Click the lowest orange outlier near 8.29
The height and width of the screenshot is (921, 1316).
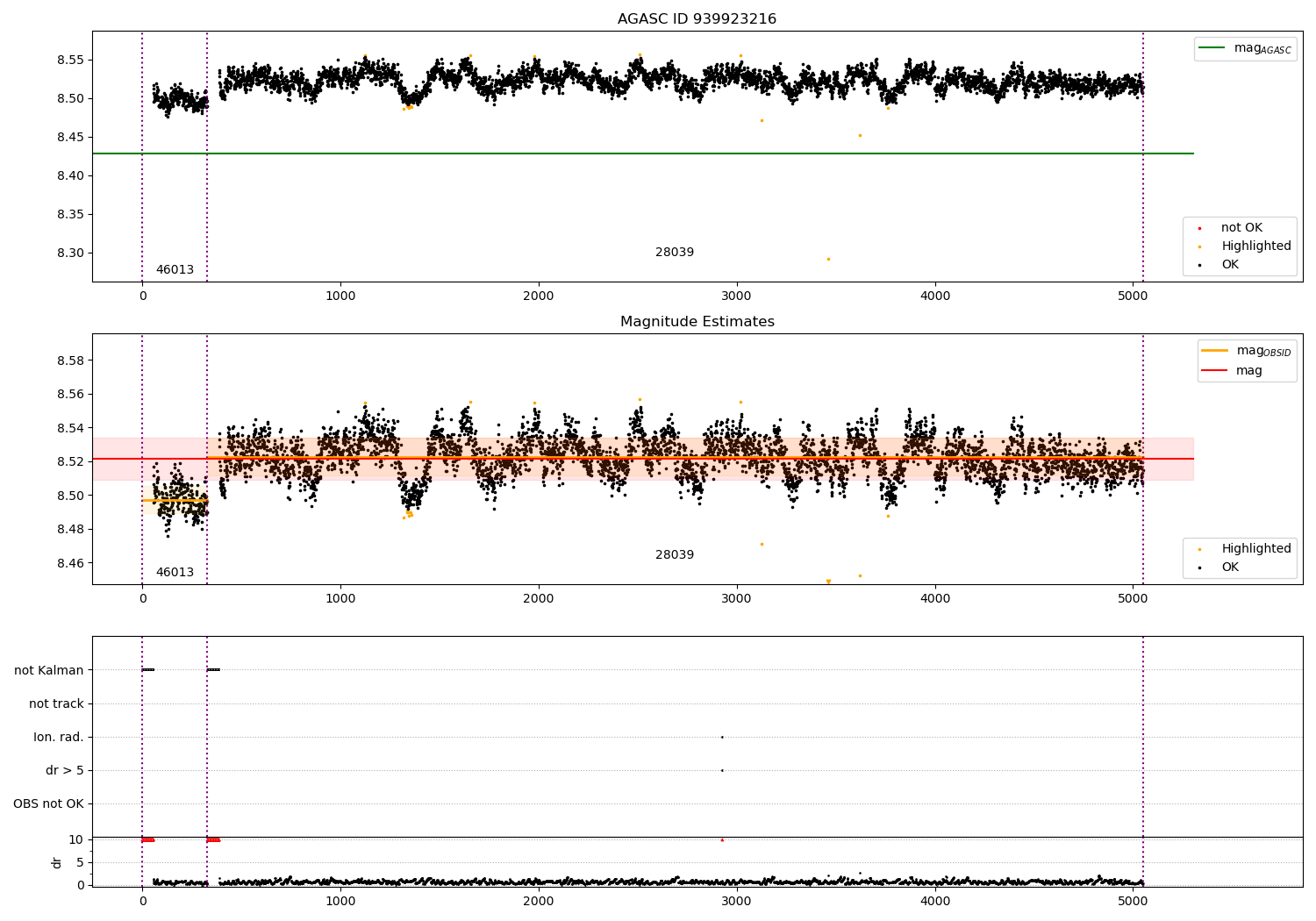click(828, 259)
